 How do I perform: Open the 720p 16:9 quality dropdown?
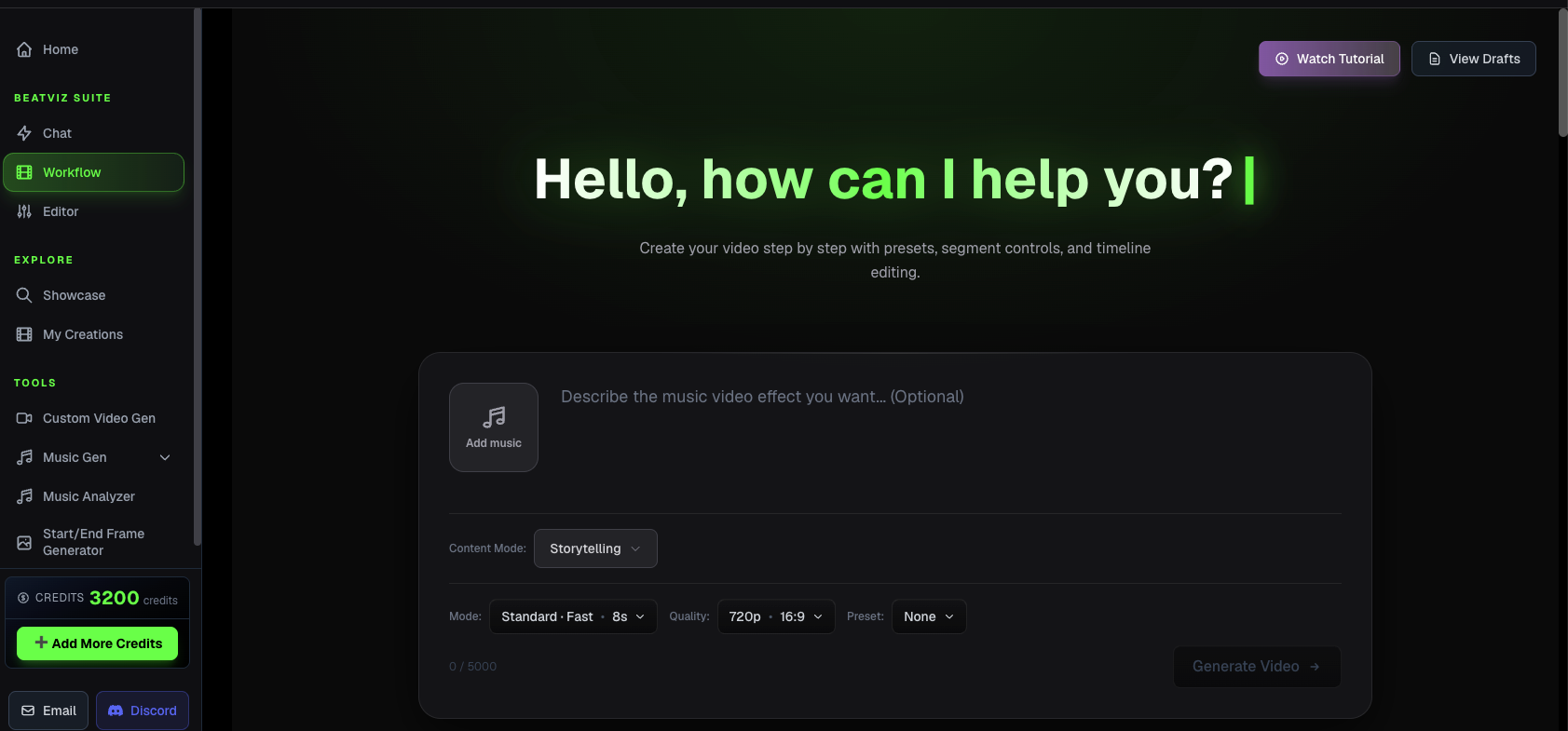click(x=776, y=616)
